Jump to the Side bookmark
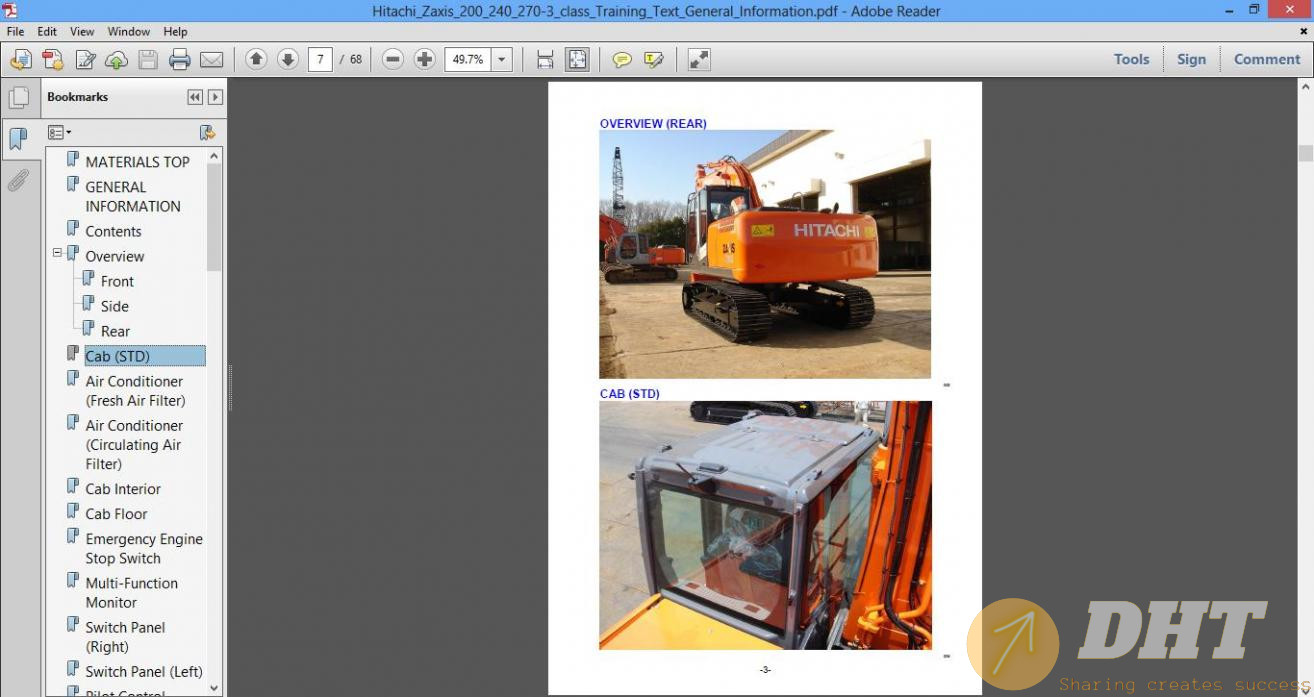This screenshot has height=697, width=1314. click(115, 306)
